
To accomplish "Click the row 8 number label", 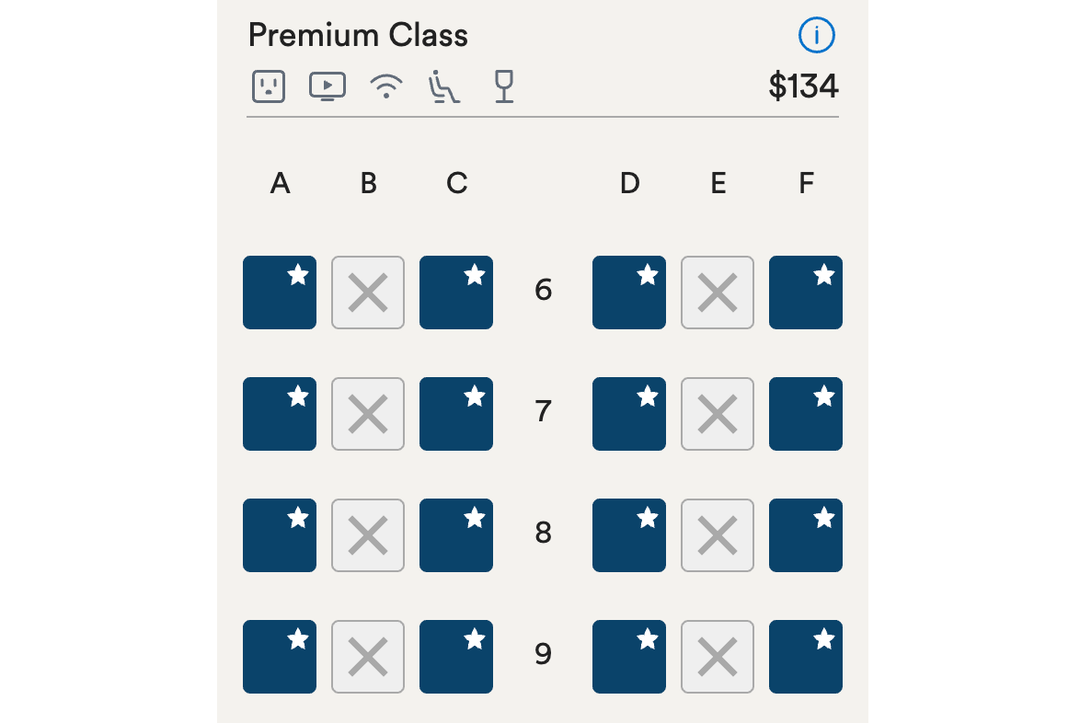I will [543, 534].
